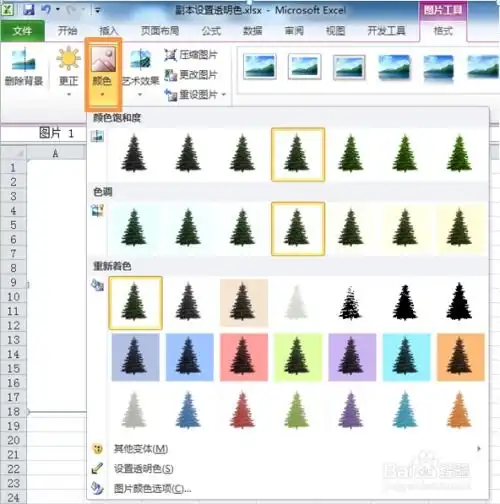Screen dimensions: 500x504
Task: Select the light red tree recolor swatch
Action: 243,411
